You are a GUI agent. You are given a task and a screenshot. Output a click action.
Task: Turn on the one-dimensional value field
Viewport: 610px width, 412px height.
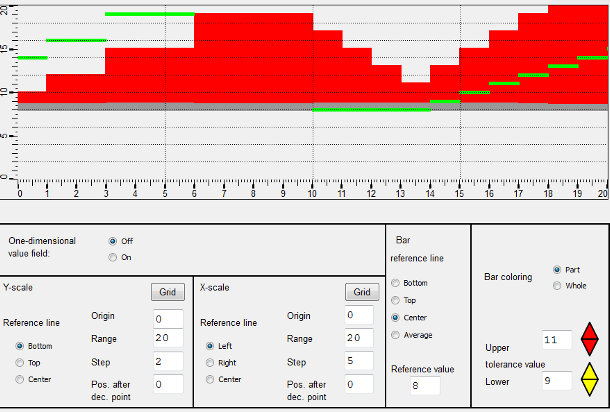coord(113,257)
